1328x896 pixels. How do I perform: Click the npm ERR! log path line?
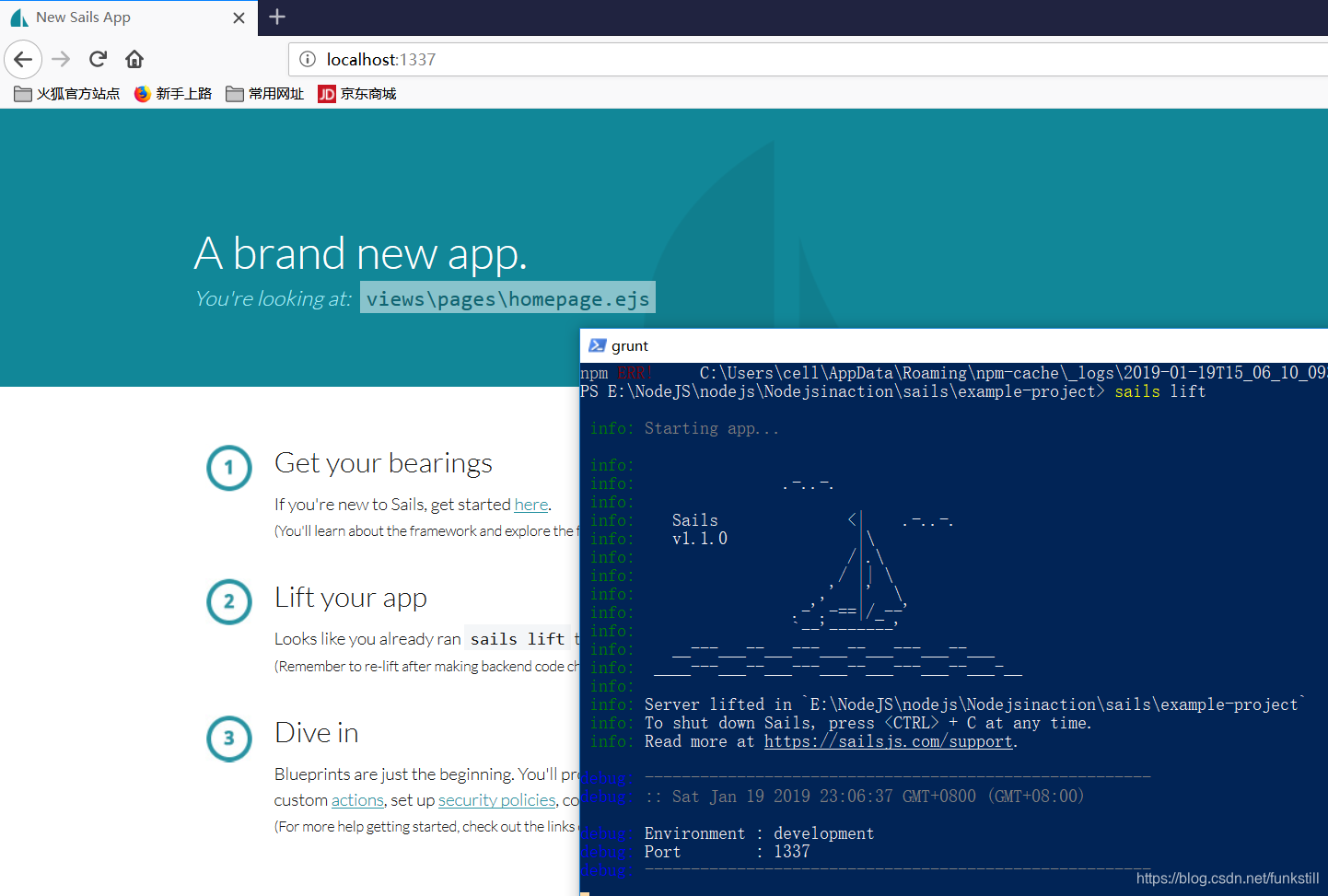[954, 374]
